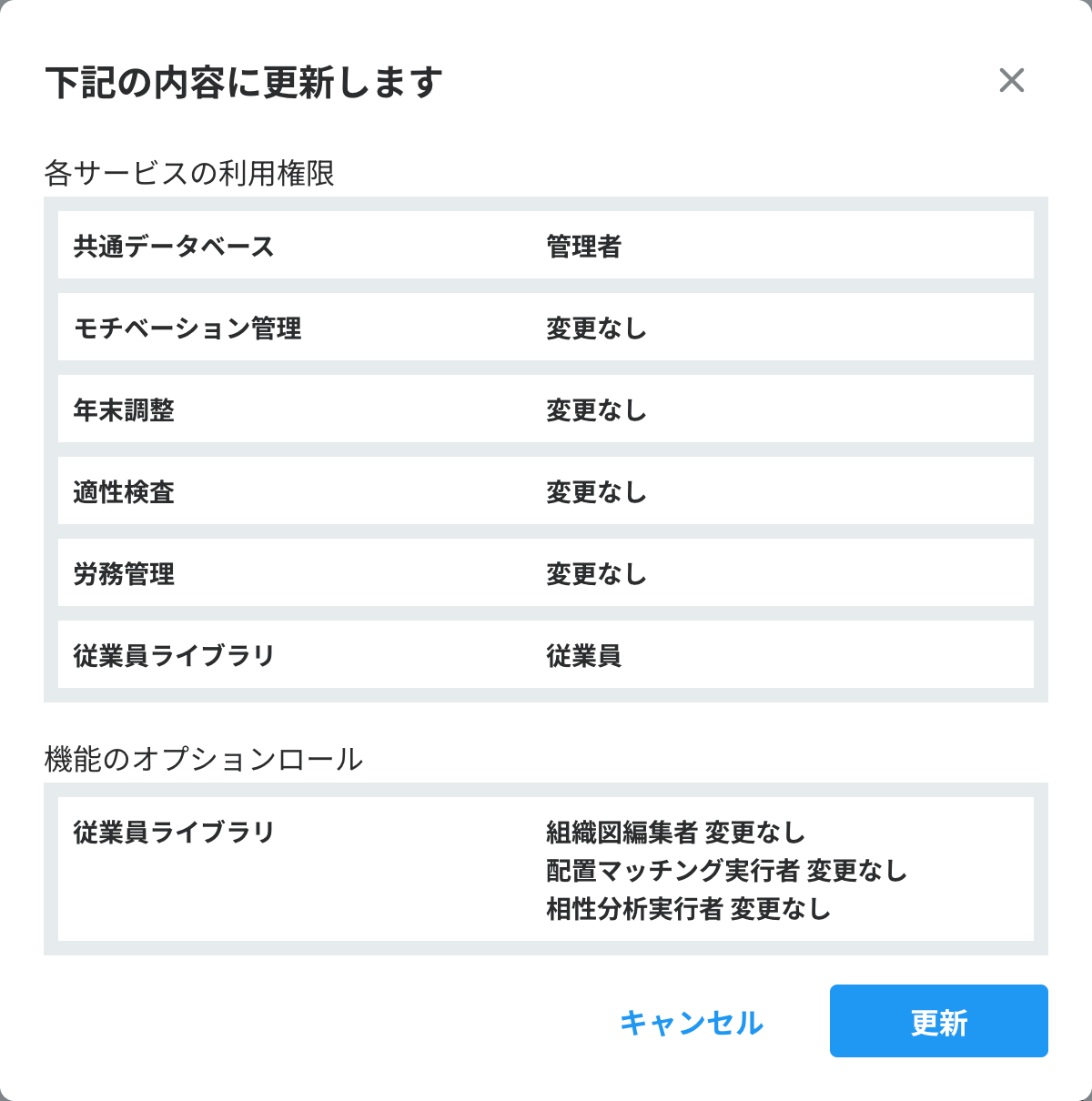
Task: Click 変更なし in the 適性検査 row
Action: [596, 492]
